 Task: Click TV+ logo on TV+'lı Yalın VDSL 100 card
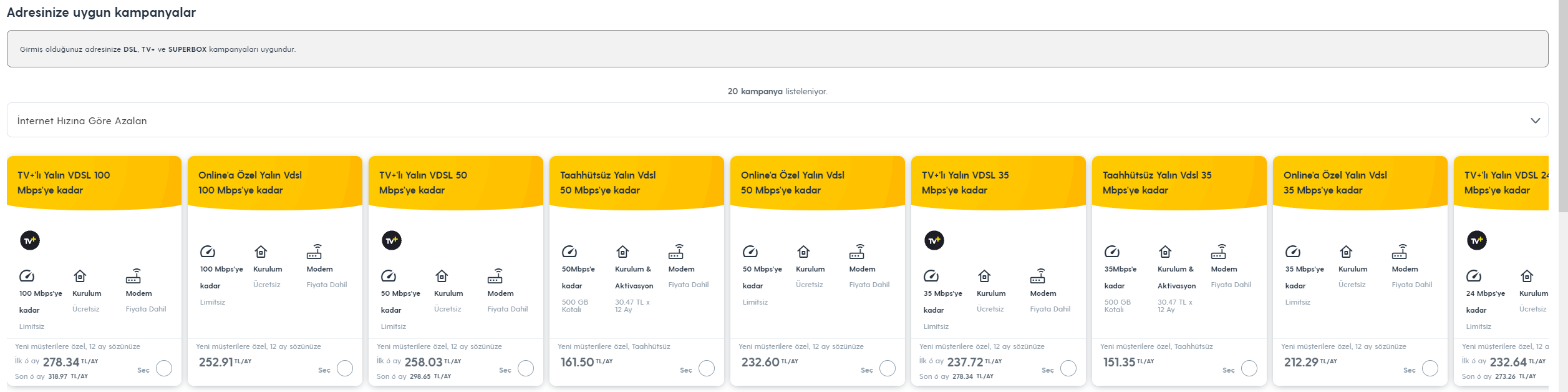click(x=30, y=240)
